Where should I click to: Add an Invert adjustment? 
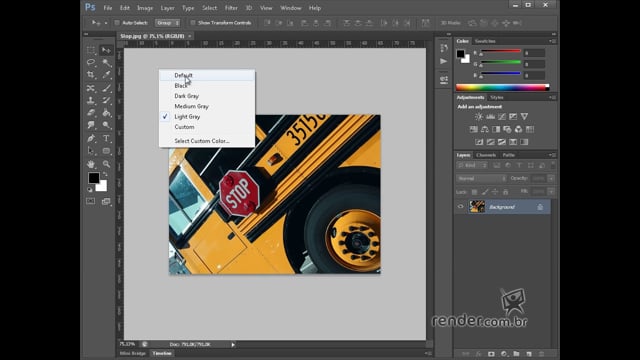(x=479, y=142)
